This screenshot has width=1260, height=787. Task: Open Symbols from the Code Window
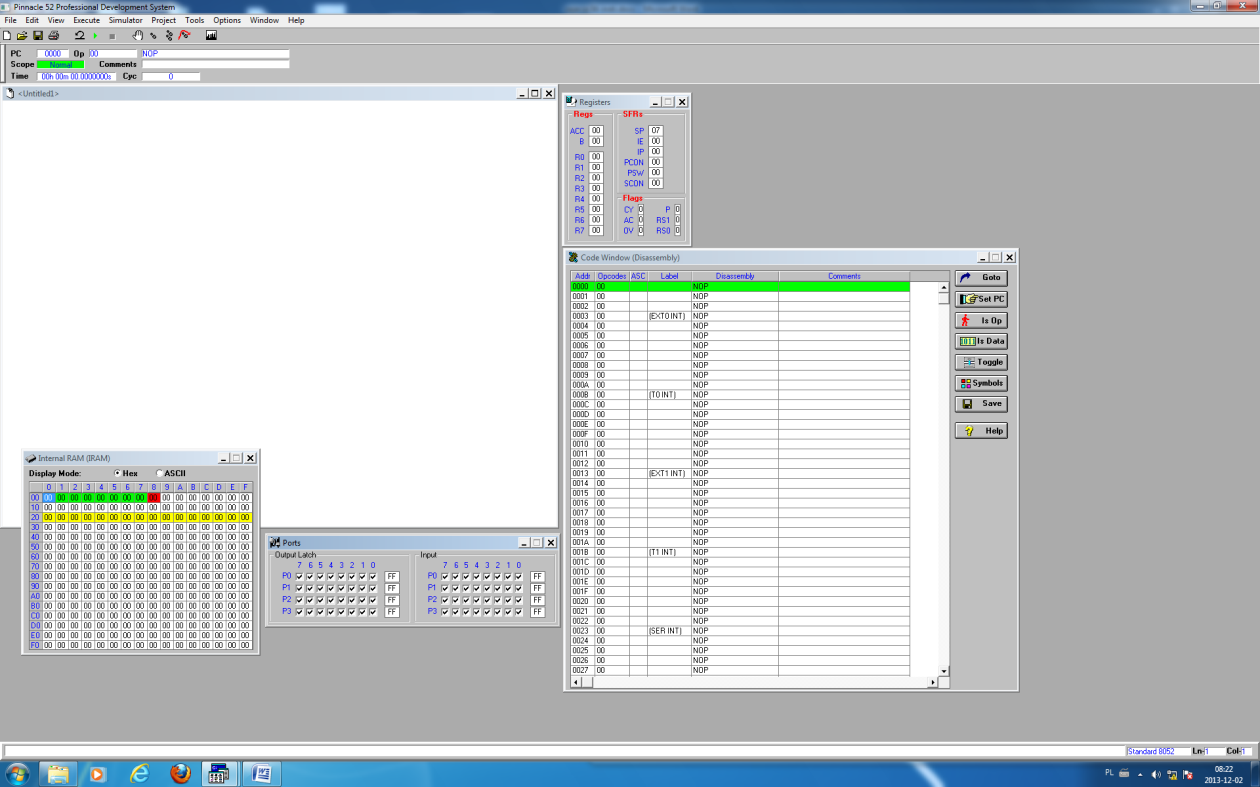(x=981, y=383)
